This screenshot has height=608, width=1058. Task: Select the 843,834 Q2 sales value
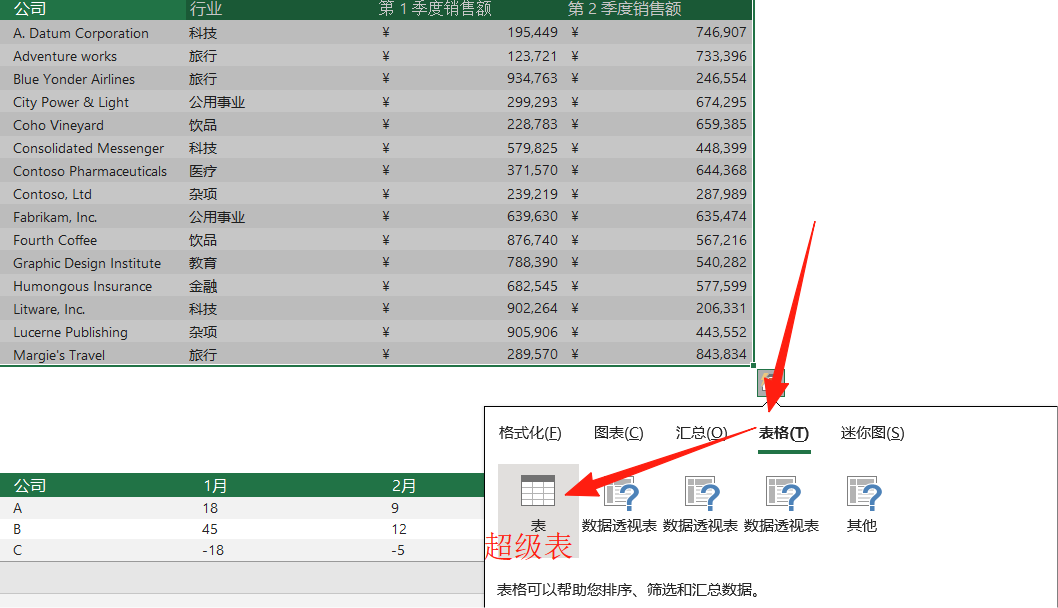(x=721, y=354)
